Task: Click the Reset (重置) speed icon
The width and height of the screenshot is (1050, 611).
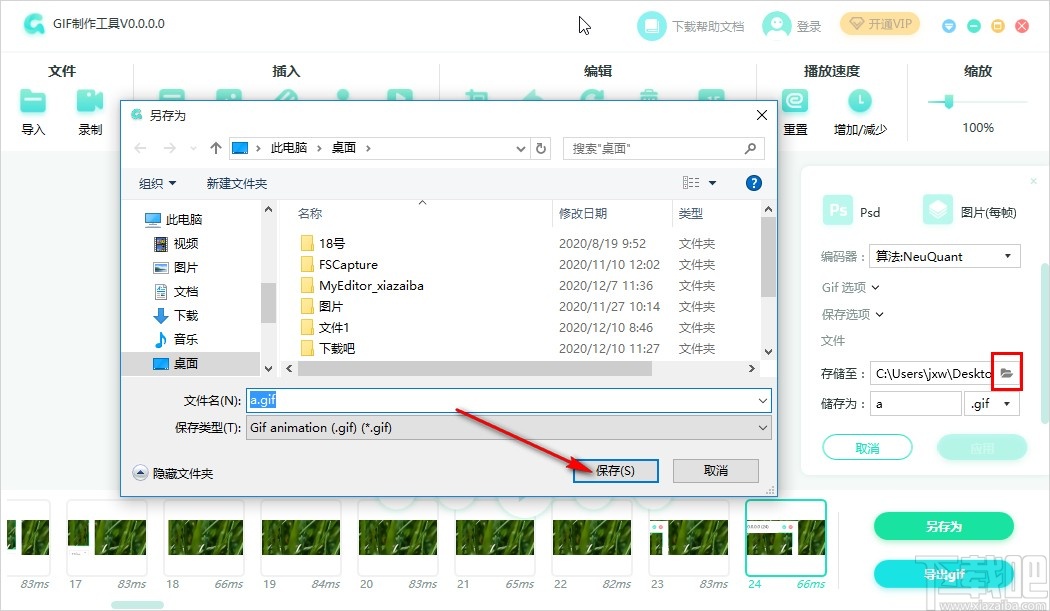Action: 795,101
